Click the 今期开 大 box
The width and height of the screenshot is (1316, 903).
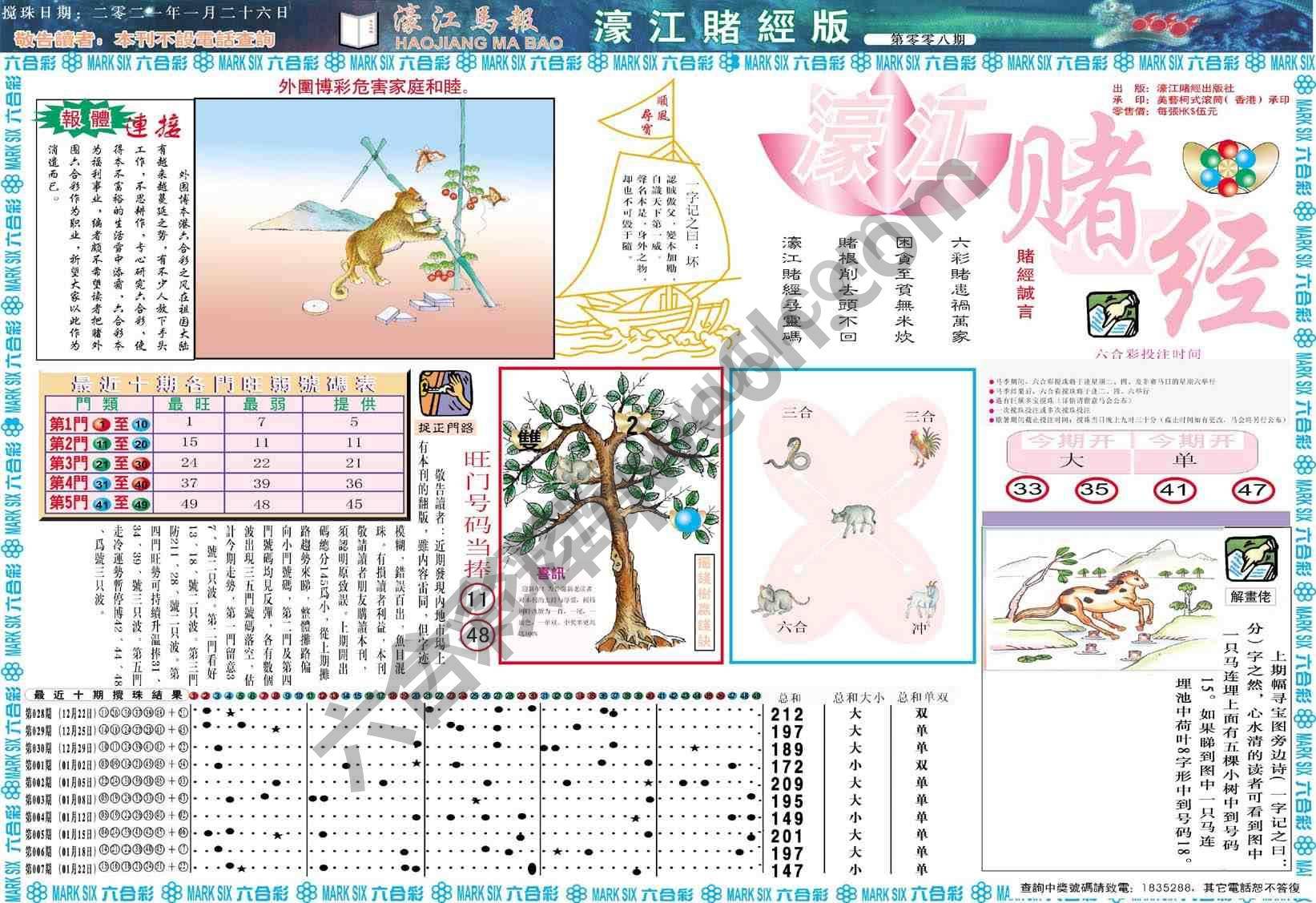(x=1069, y=451)
